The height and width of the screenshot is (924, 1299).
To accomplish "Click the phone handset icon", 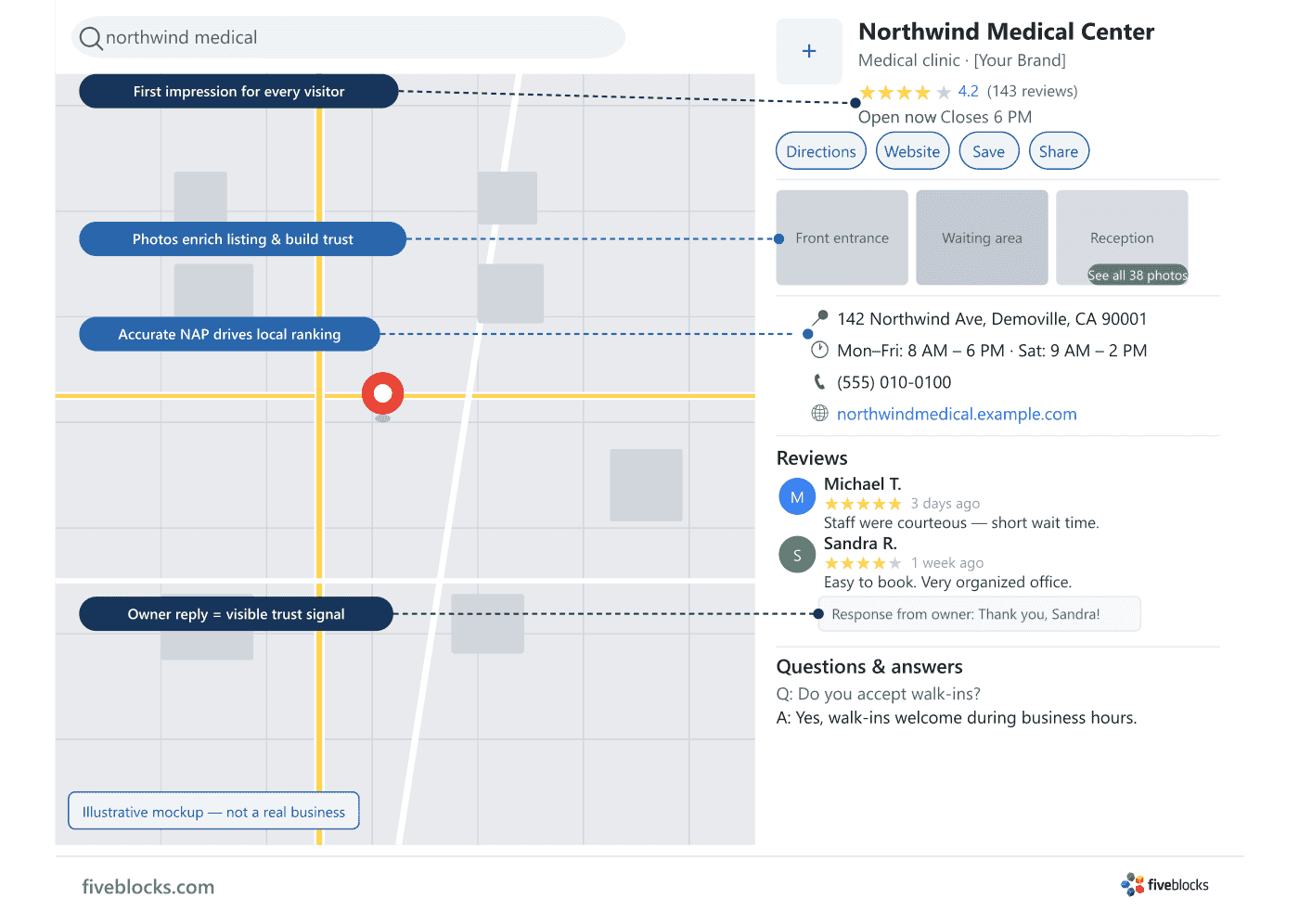I will coord(819,381).
